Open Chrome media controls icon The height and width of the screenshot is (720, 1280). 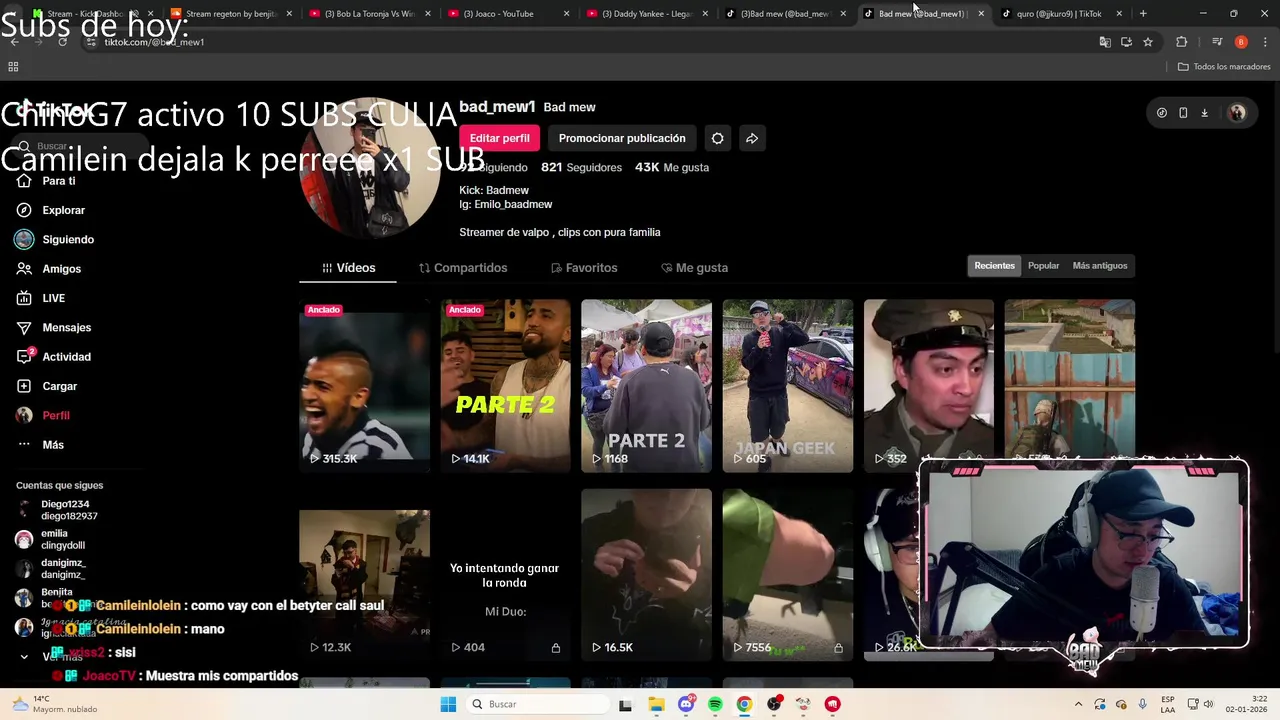pyautogui.click(x=1217, y=42)
